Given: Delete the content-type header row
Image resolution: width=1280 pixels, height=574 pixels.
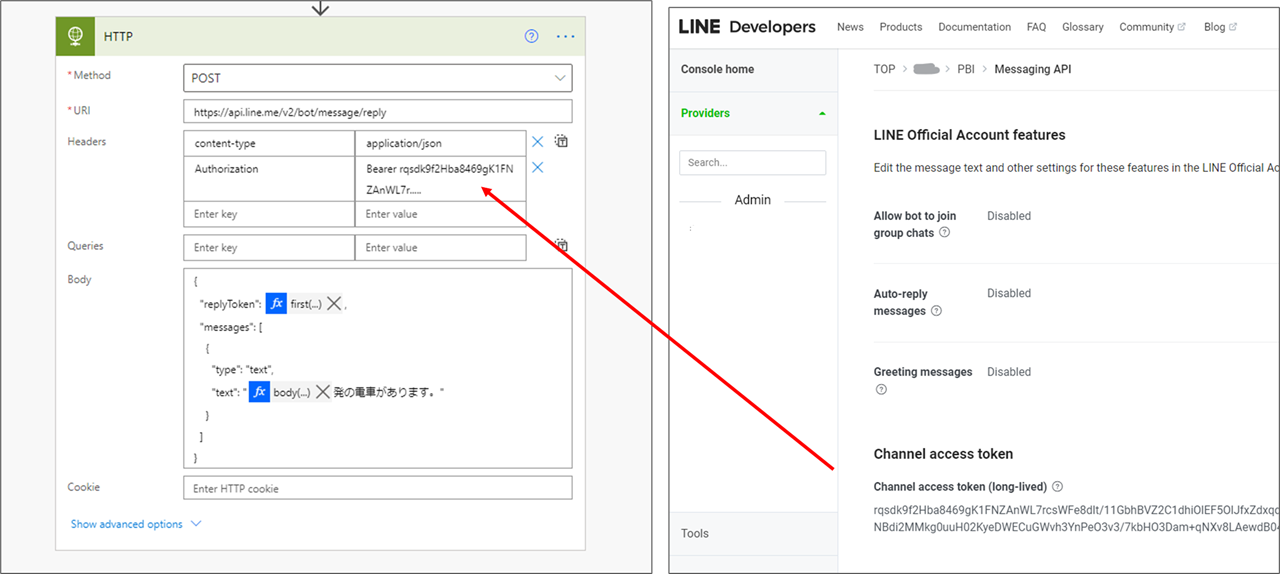Looking at the screenshot, I should click(x=538, y=142).
